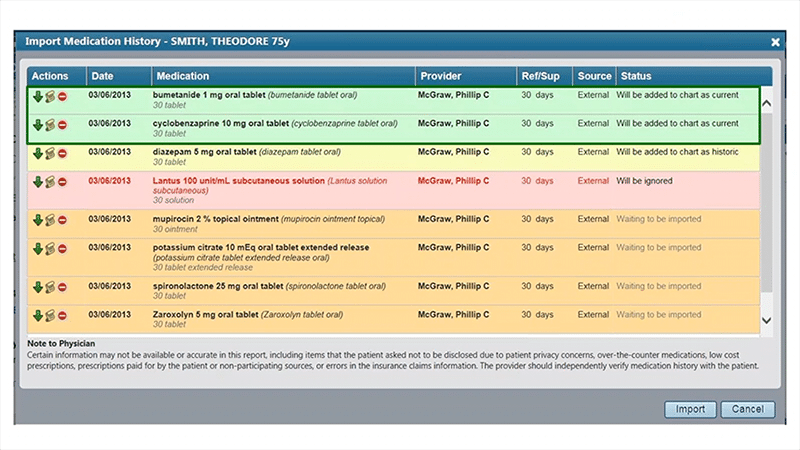Select 'Lantus 100 unit/mL subcutaneous solution' text
The height and width of the screenshot is (450, 800).
pyautogui.click(x=238, y=181)
